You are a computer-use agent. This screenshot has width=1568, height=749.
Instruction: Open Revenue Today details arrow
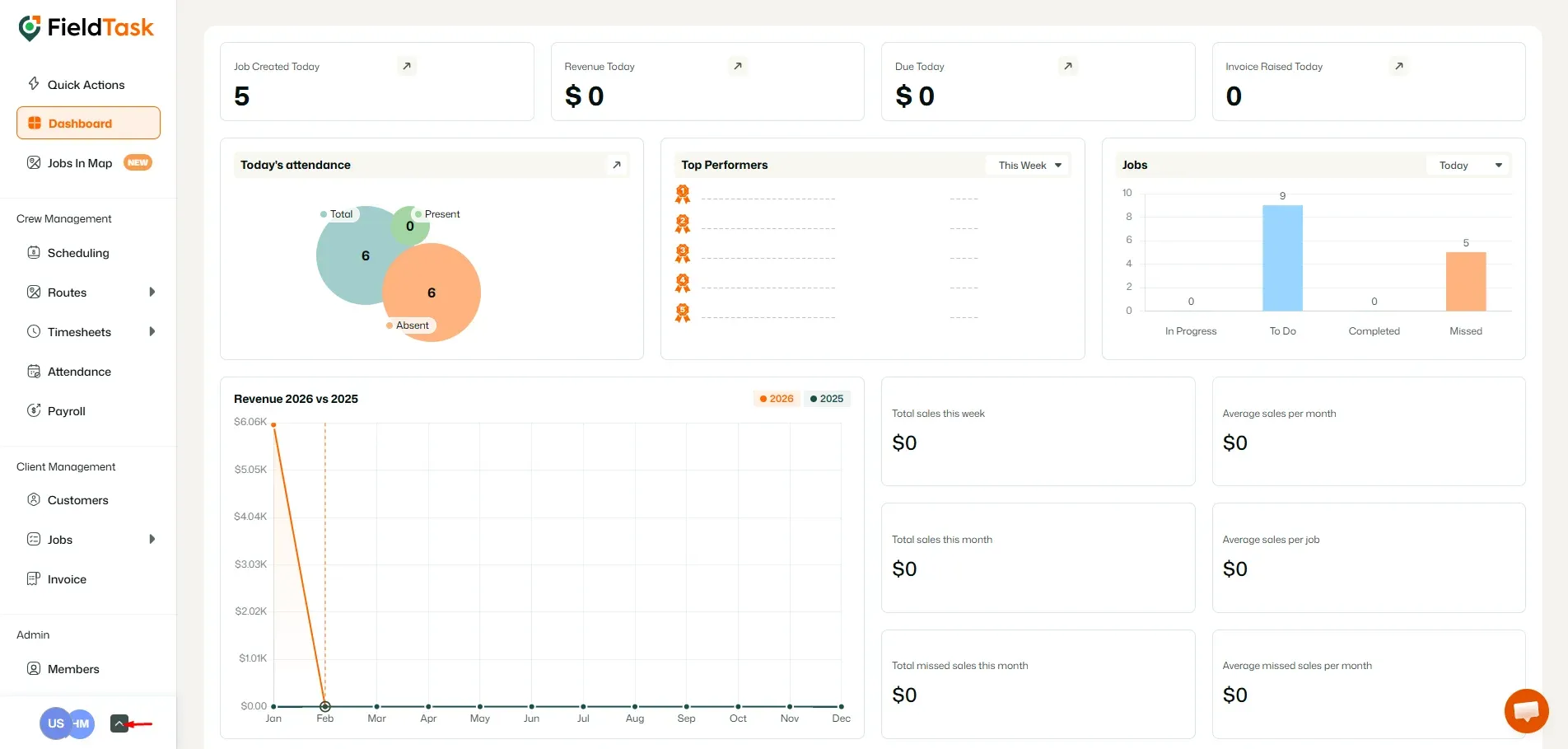click(738, 66)
